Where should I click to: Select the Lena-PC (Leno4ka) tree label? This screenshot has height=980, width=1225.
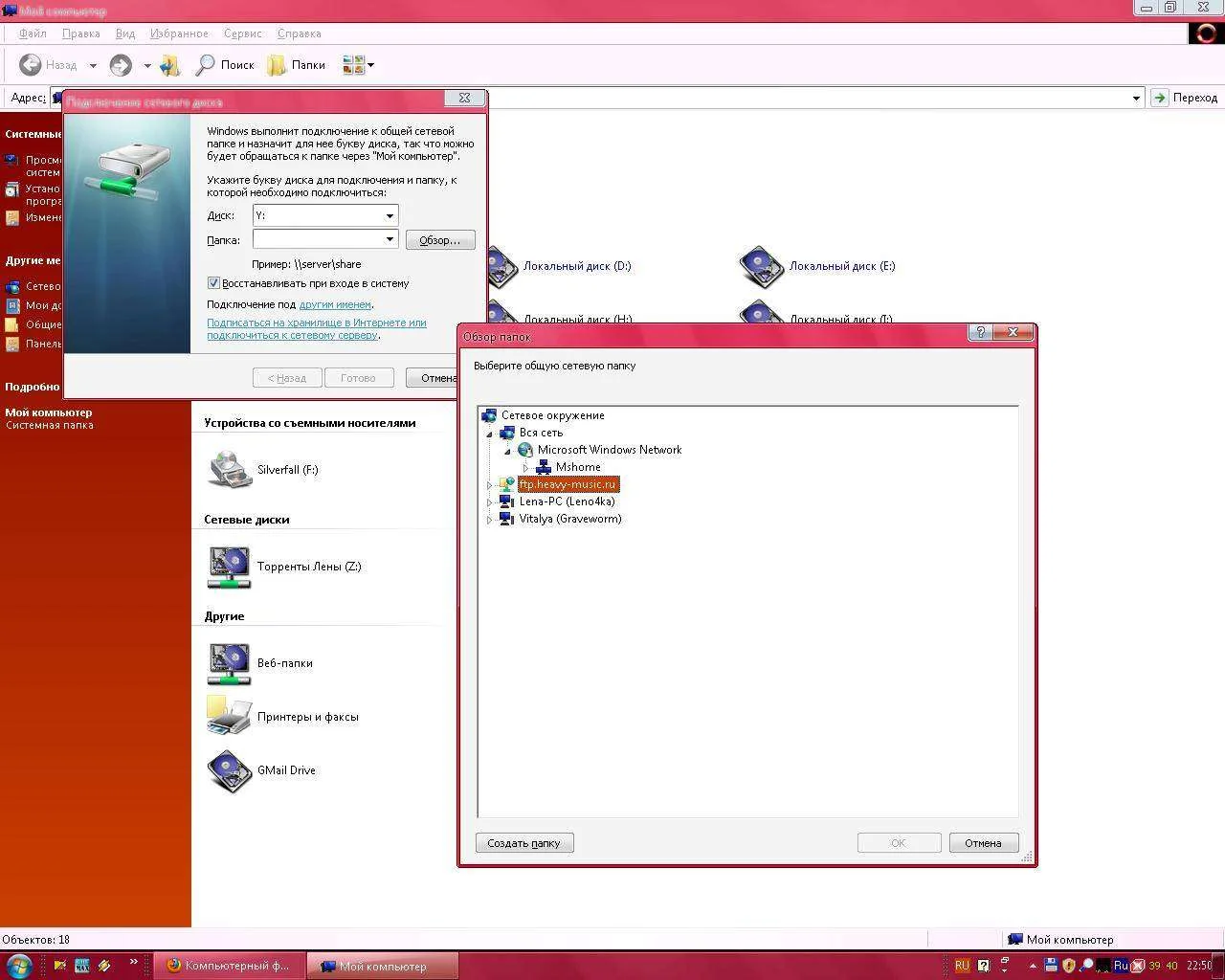point(567,501)
